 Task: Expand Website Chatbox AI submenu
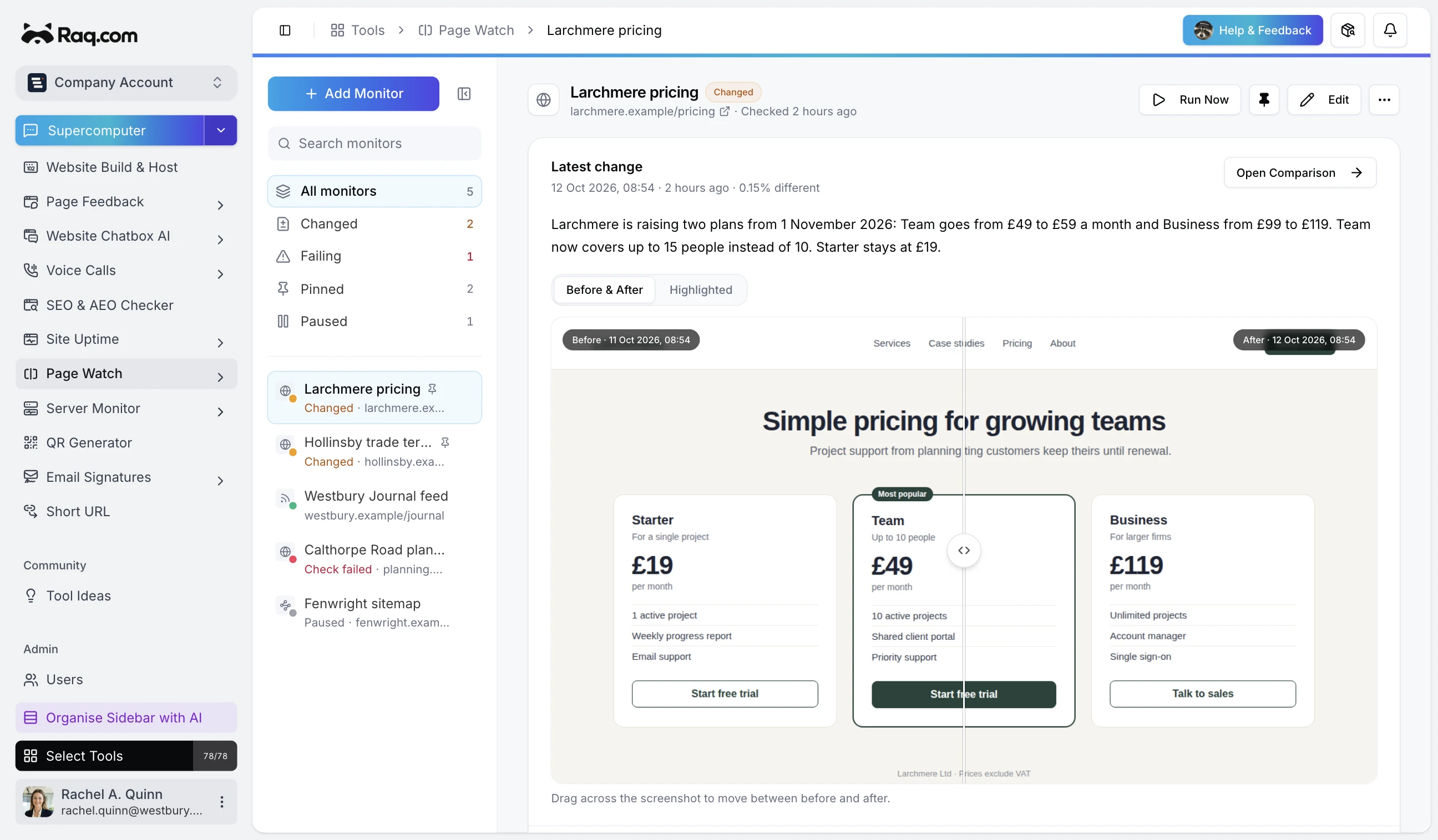(x=220, y=240)
